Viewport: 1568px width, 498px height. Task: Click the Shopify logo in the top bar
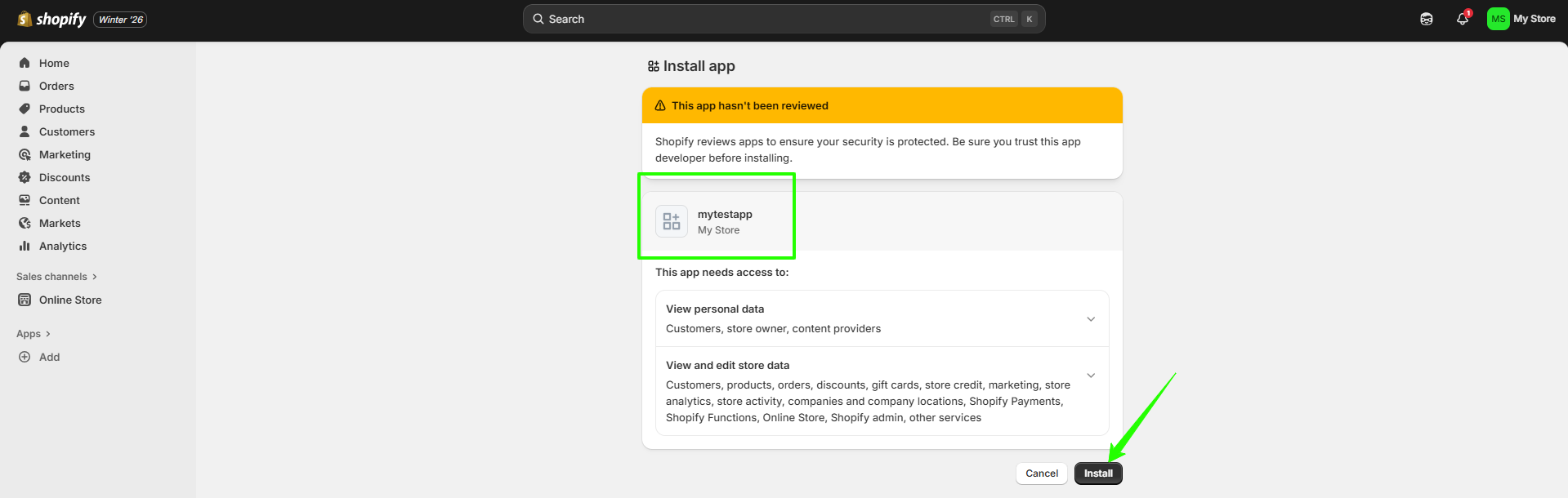click(52, 20)
